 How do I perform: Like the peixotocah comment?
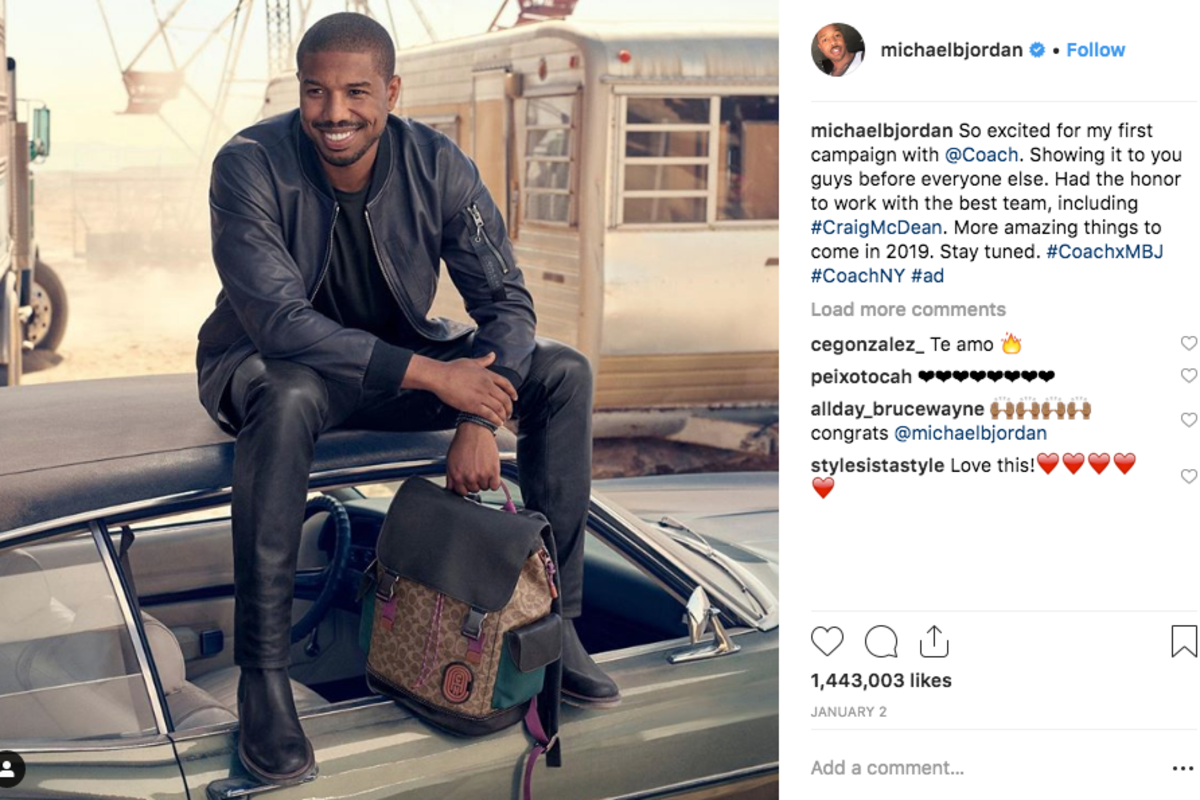[1189, 376]
